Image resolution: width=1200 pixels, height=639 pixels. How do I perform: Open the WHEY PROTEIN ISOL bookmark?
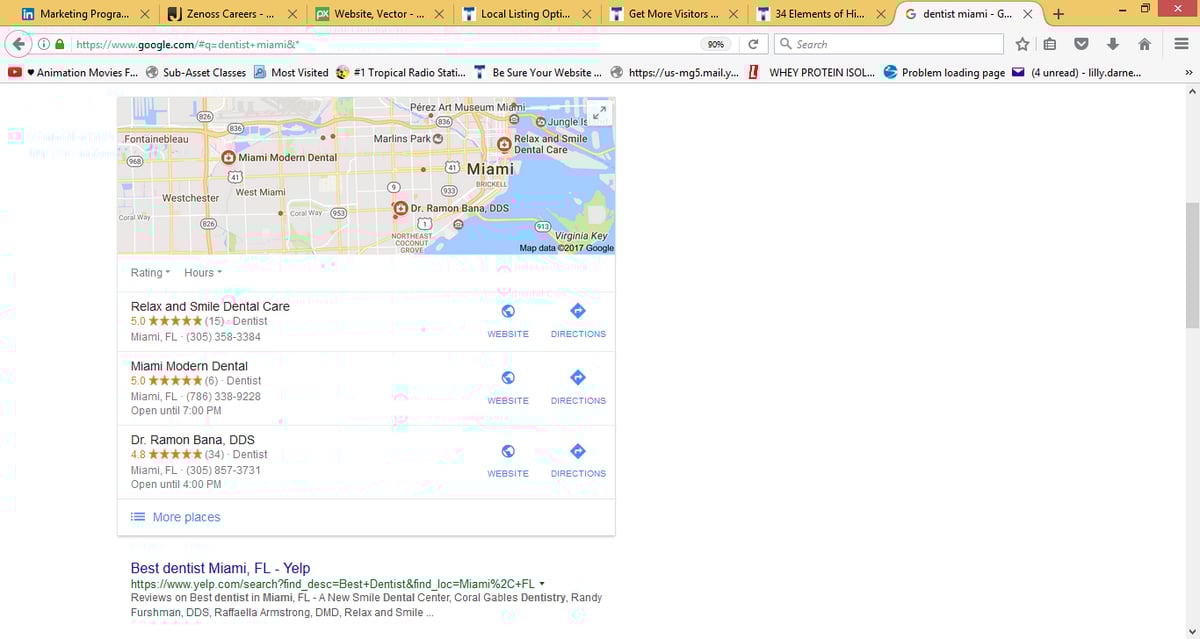[811, 72]
